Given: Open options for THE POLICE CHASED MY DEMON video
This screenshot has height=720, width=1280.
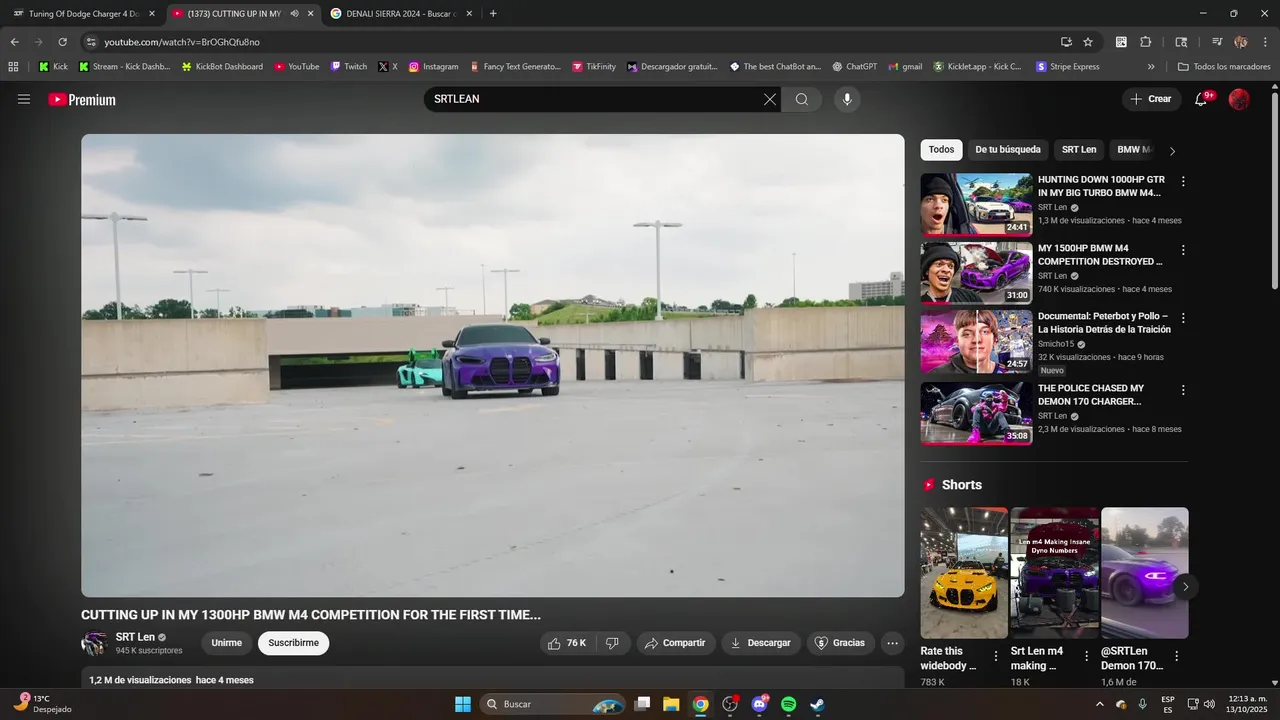Looking at the screenshot, I should (x=1183, y=390).
